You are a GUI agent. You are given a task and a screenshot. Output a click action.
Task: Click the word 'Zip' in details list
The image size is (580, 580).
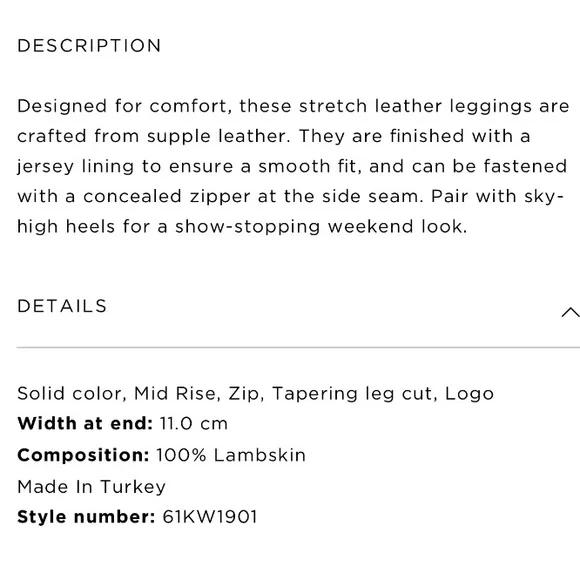pos(244,394)
